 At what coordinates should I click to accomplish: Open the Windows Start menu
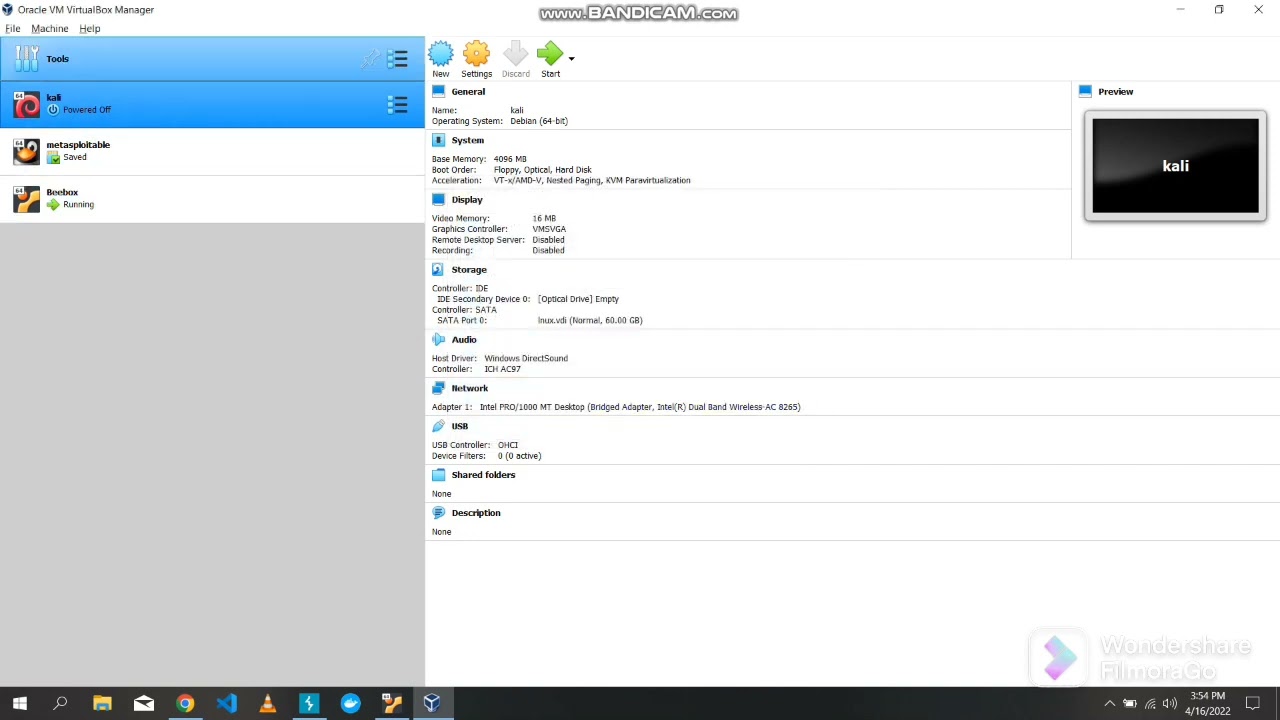(x=19, y=704)
